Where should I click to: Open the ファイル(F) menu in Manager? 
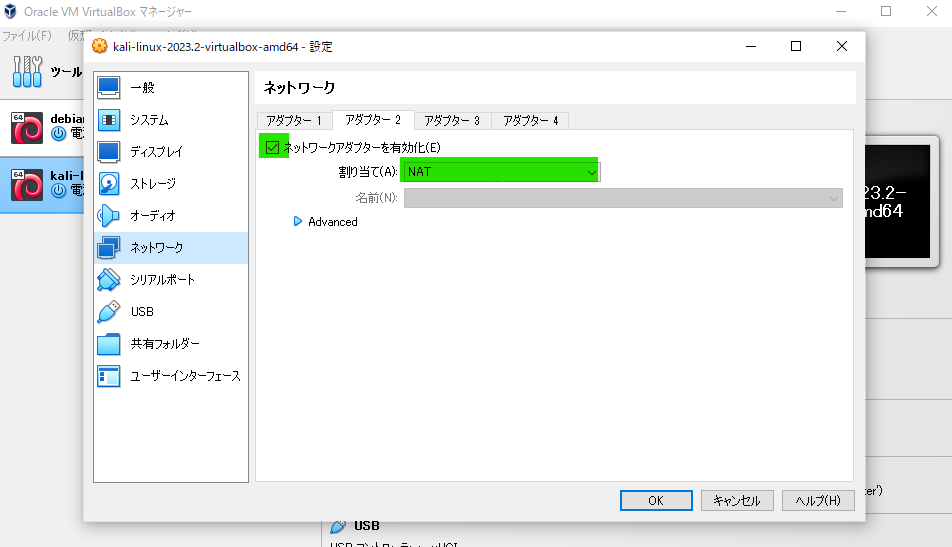pos(27,36)
